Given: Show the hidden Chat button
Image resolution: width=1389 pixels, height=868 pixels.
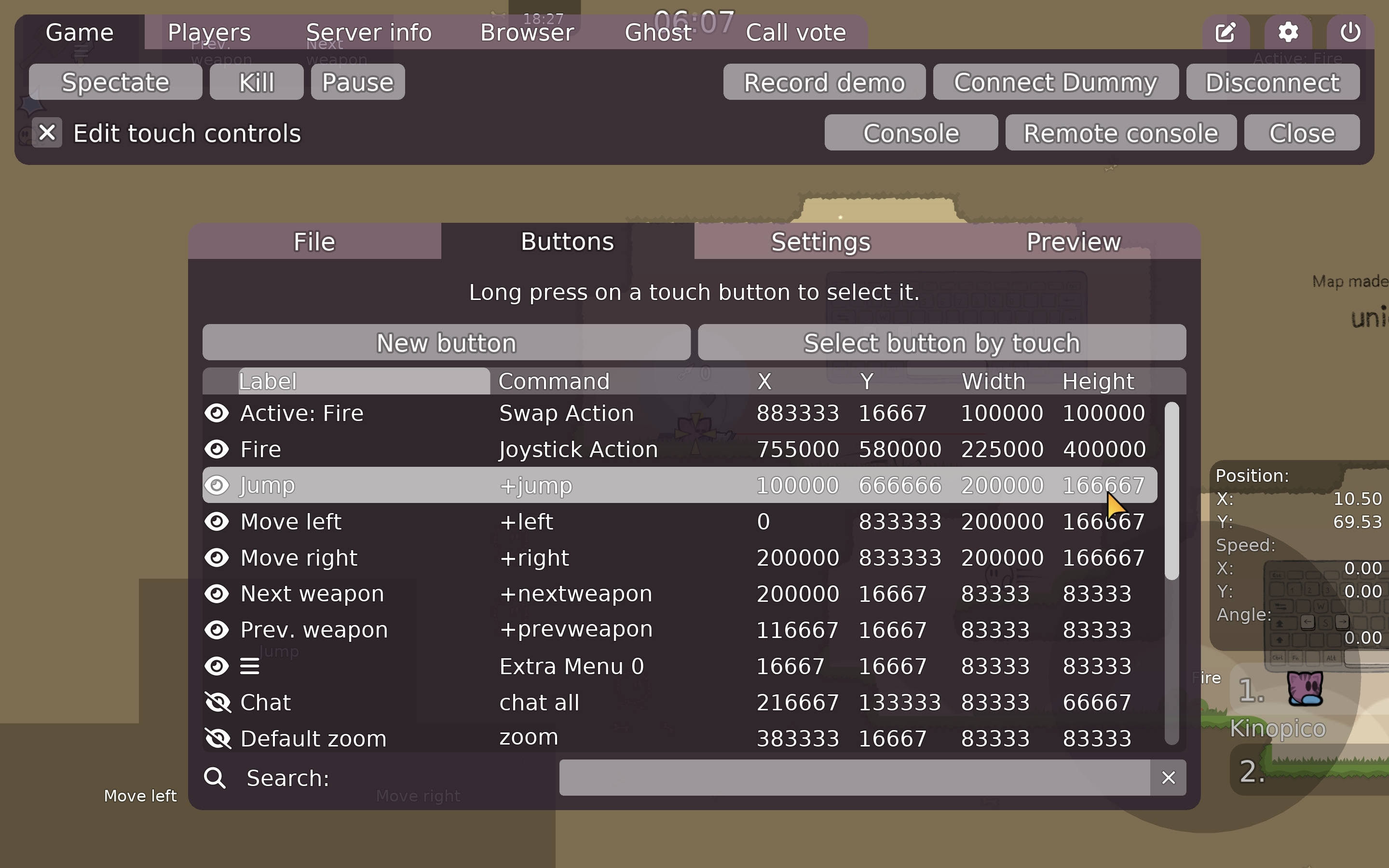Looking at the screenshot, I should (x=218, y=702).
